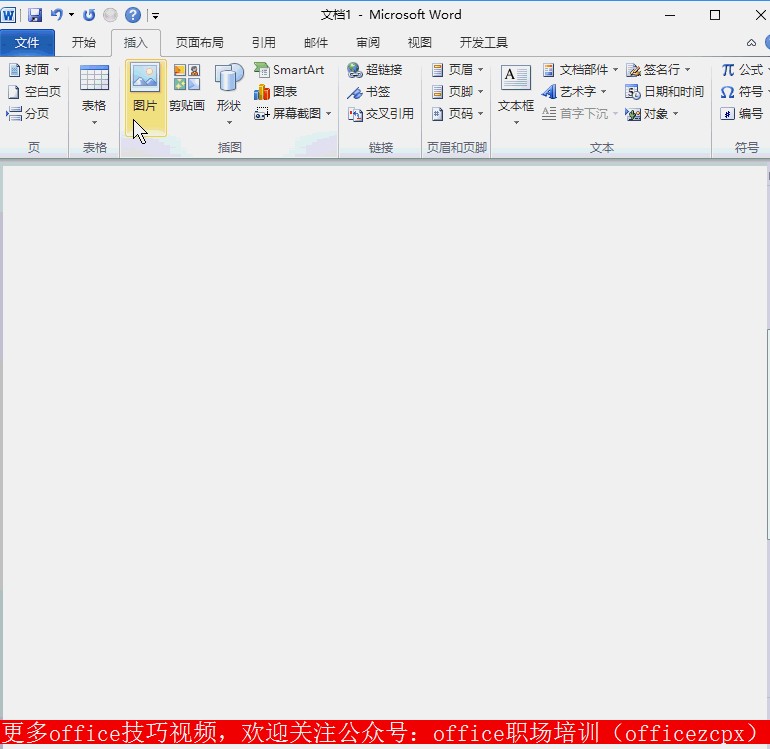Expand the Screenshot (屏幕截图) dropdown

(293, 114)
